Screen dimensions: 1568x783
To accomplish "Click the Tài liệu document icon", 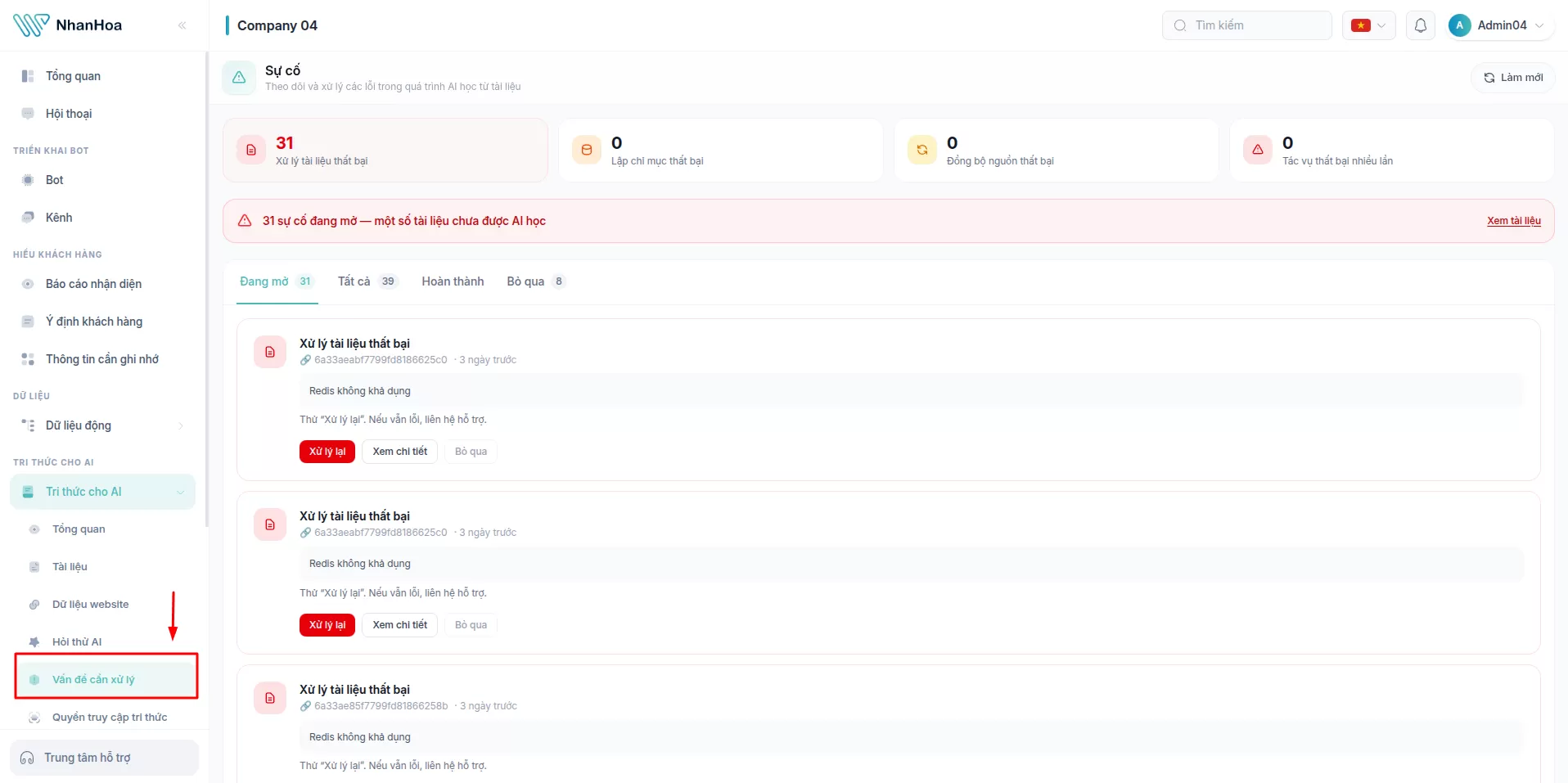I will pyautogui.click(x=34, y=567).
